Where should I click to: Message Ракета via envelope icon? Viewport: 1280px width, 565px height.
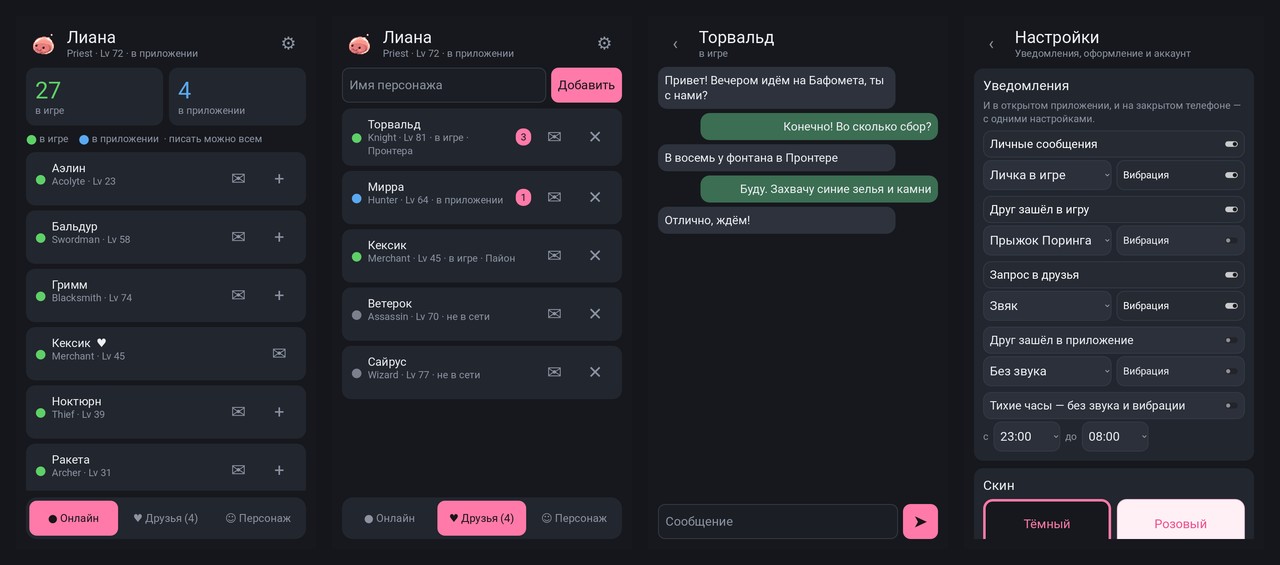click(x=238, y=470)
